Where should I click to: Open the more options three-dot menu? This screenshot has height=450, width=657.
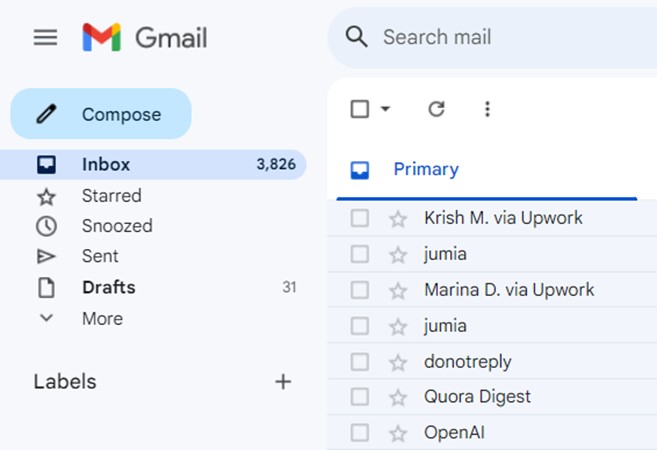(487, 109)
